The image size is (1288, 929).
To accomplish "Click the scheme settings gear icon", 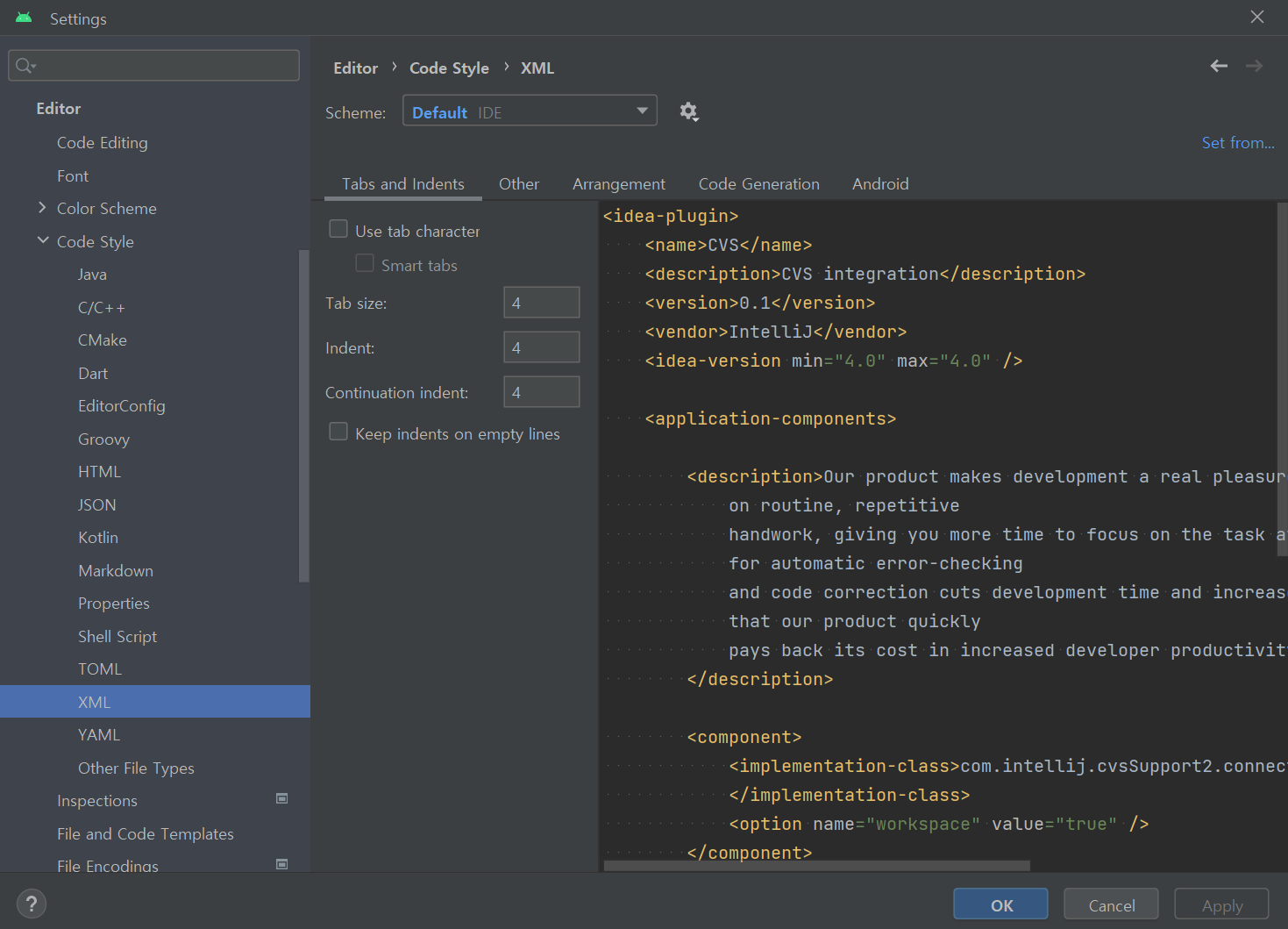I will click(x=689, y=111).
